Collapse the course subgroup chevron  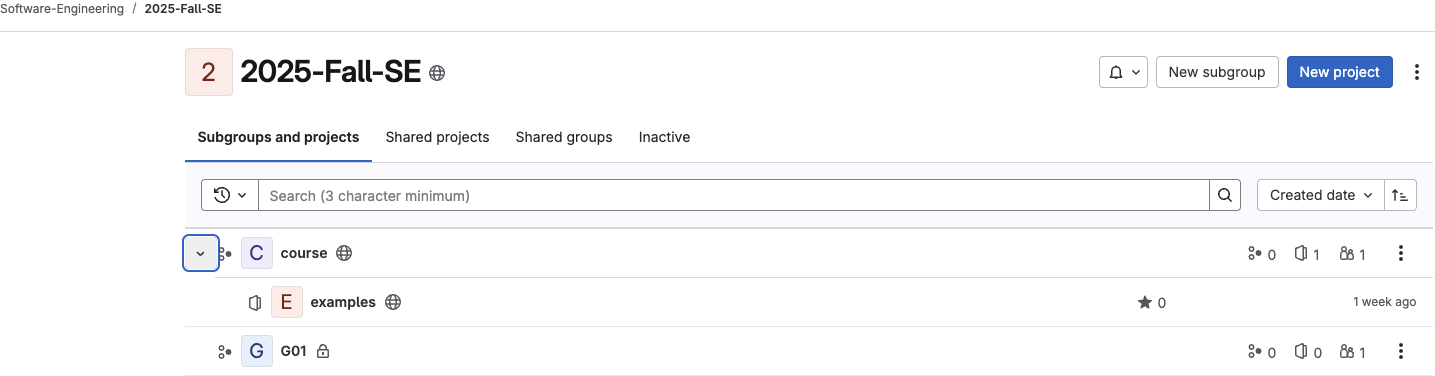pyautogui.click(x=201, y=253)
